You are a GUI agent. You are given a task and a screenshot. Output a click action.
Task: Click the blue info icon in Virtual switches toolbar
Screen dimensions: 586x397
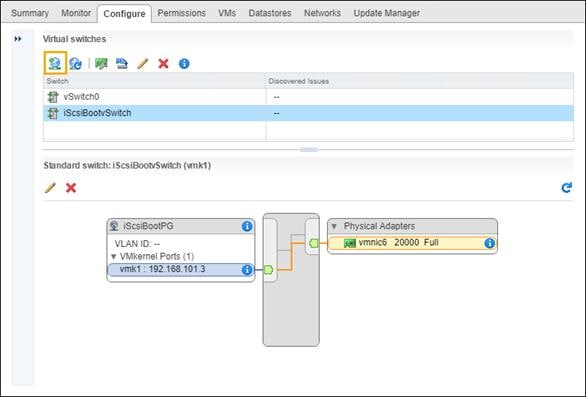pyautogui.click(x=184, y=64)
